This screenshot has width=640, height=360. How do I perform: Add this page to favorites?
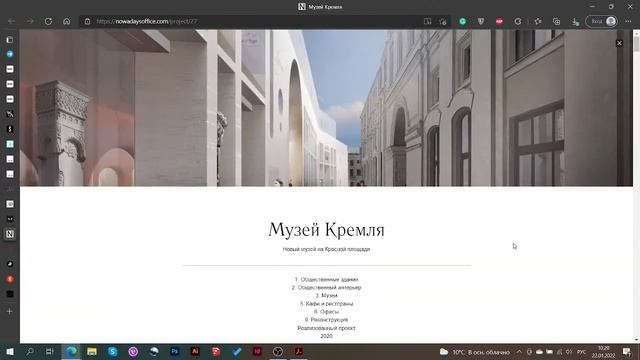click(x=443, y=21)
